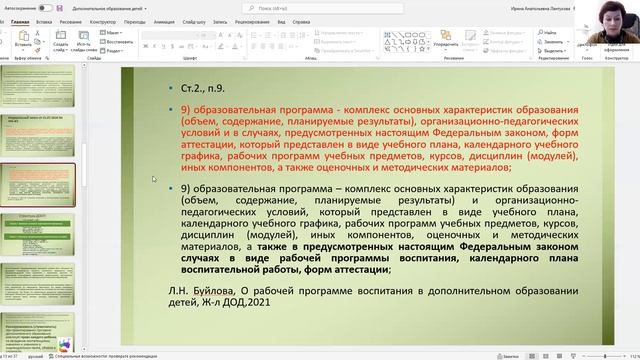Screen dimensions: 640x360
Task: Switch to Normal view icon
Action: (532, 356)
